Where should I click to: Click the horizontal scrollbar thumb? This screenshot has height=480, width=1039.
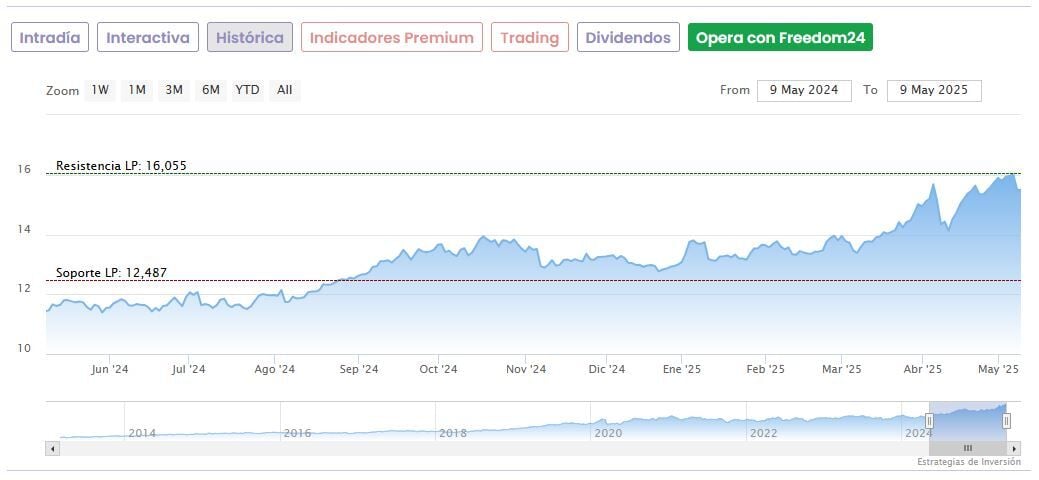point(967,449)
